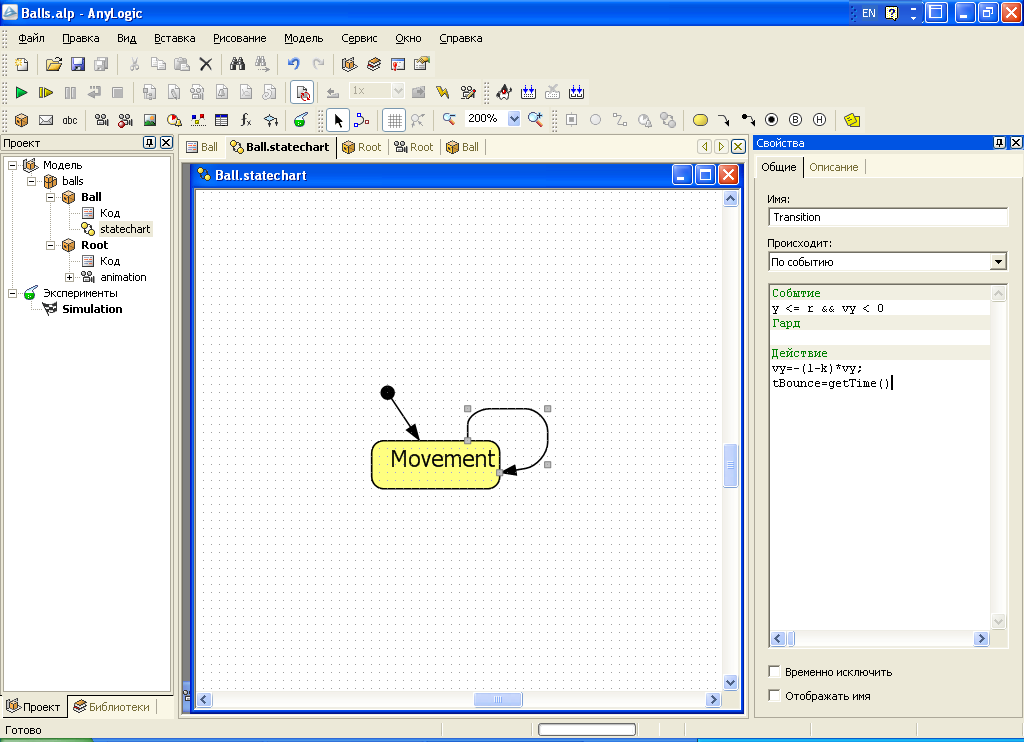Click the fx function icon
The height and width of the screenshot is (742, 1024).
pyautogui.click(x=246, y=120)
